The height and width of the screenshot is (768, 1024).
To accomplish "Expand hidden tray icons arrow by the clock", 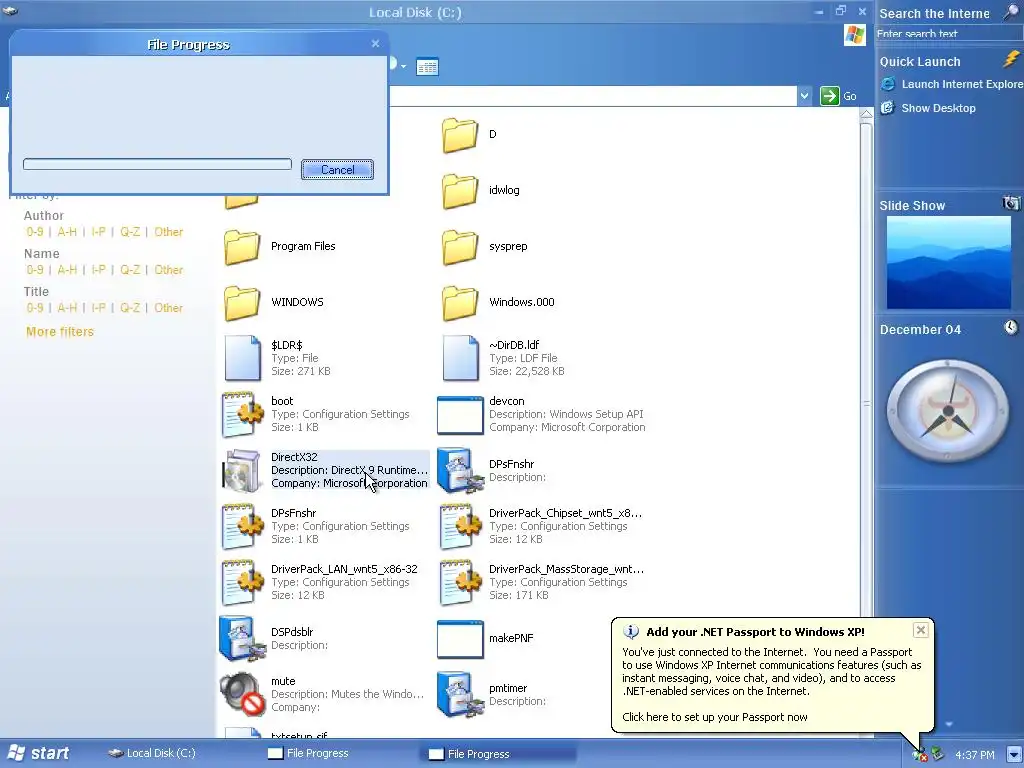I will pos(1014,754).
